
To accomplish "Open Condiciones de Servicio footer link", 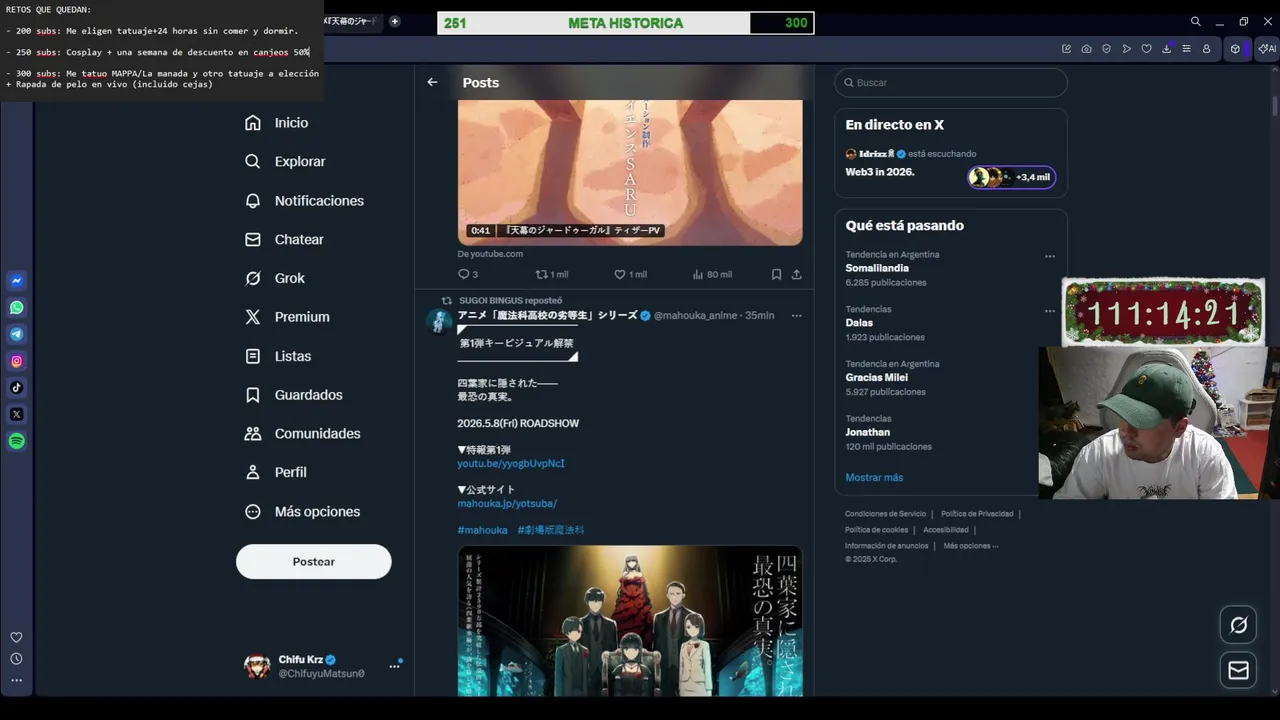I will 885,514.
